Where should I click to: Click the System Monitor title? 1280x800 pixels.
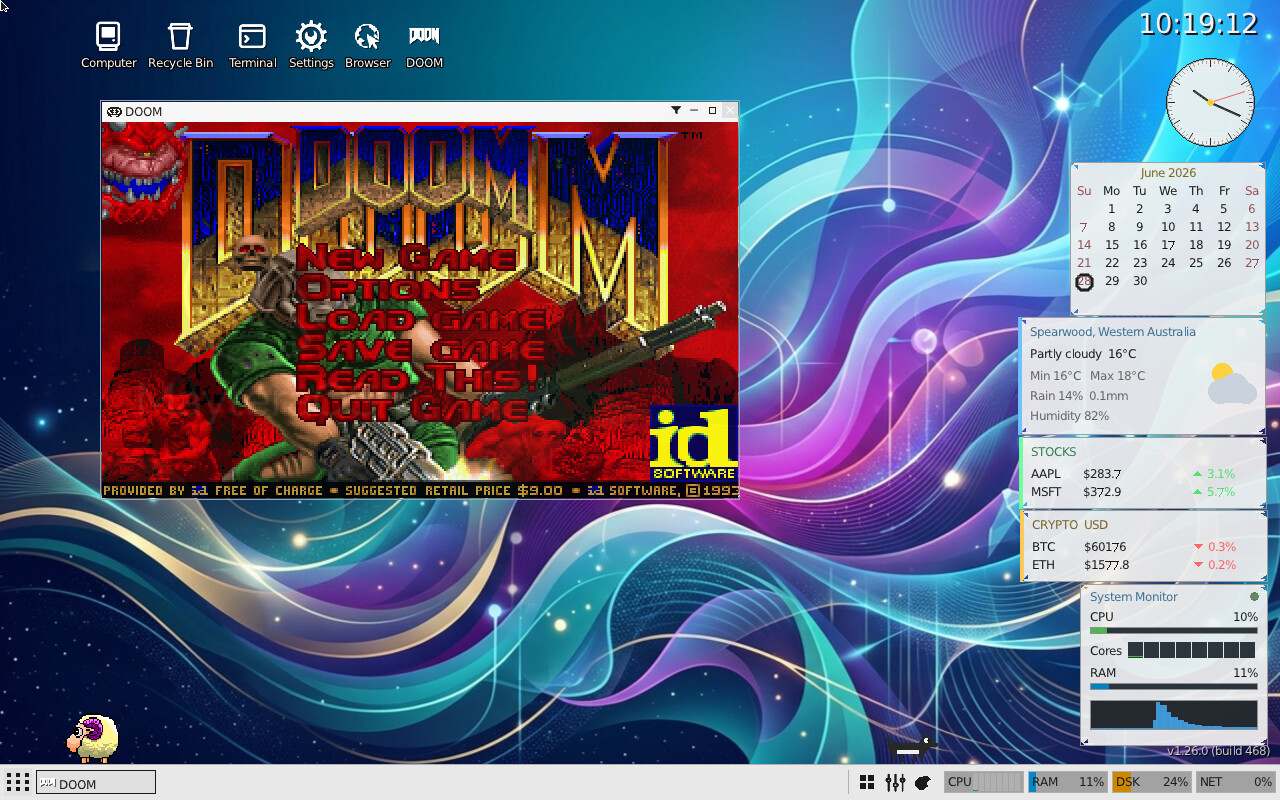[x=1134, y=597]
